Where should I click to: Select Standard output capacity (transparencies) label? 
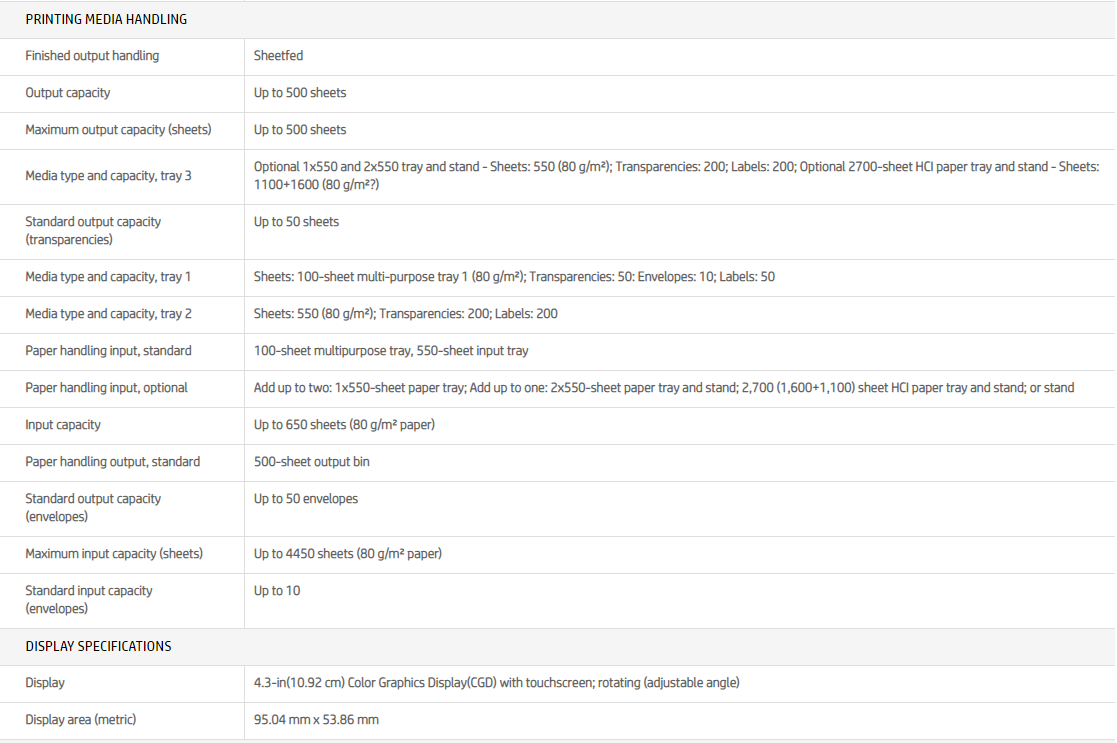[93, 230]
